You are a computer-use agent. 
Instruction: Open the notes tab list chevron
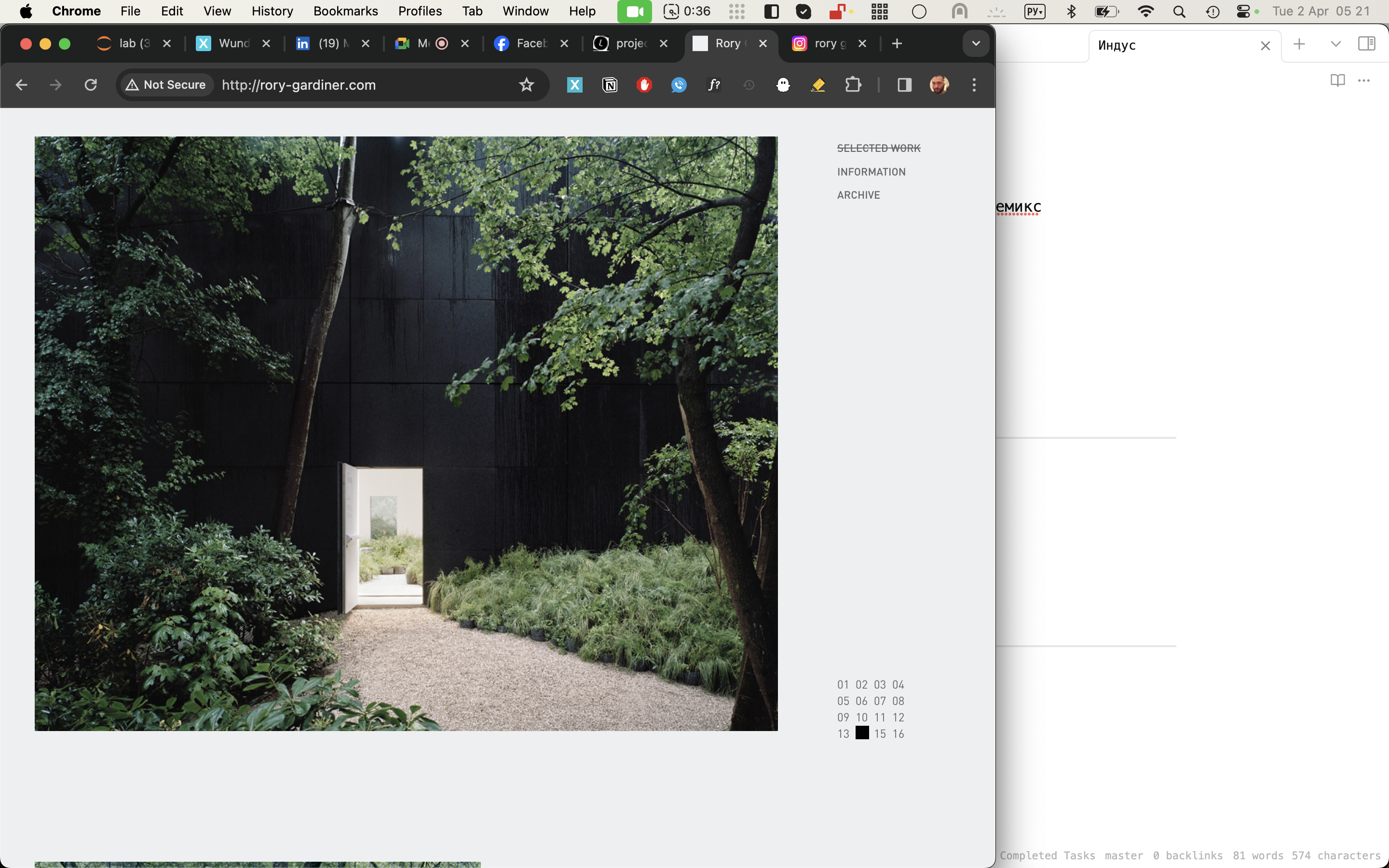1335,43
